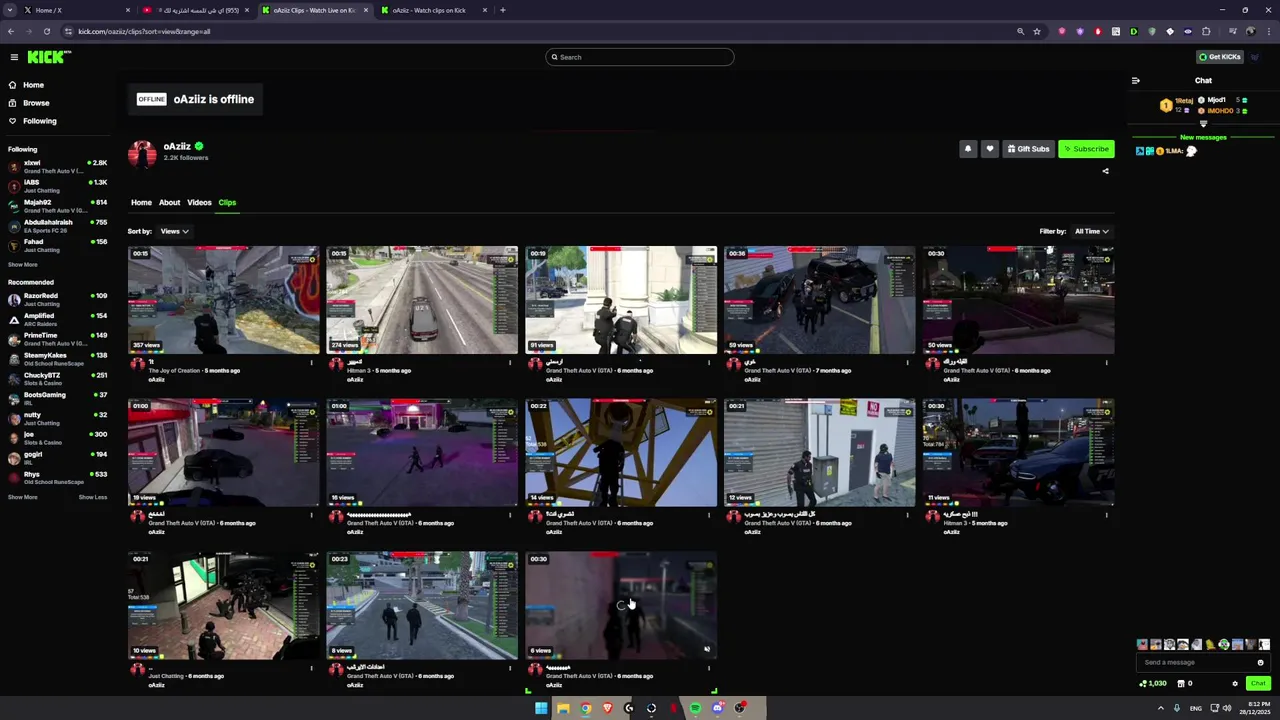Open the crane clip with 14 views
The image size is (1280, 720).
621,453
